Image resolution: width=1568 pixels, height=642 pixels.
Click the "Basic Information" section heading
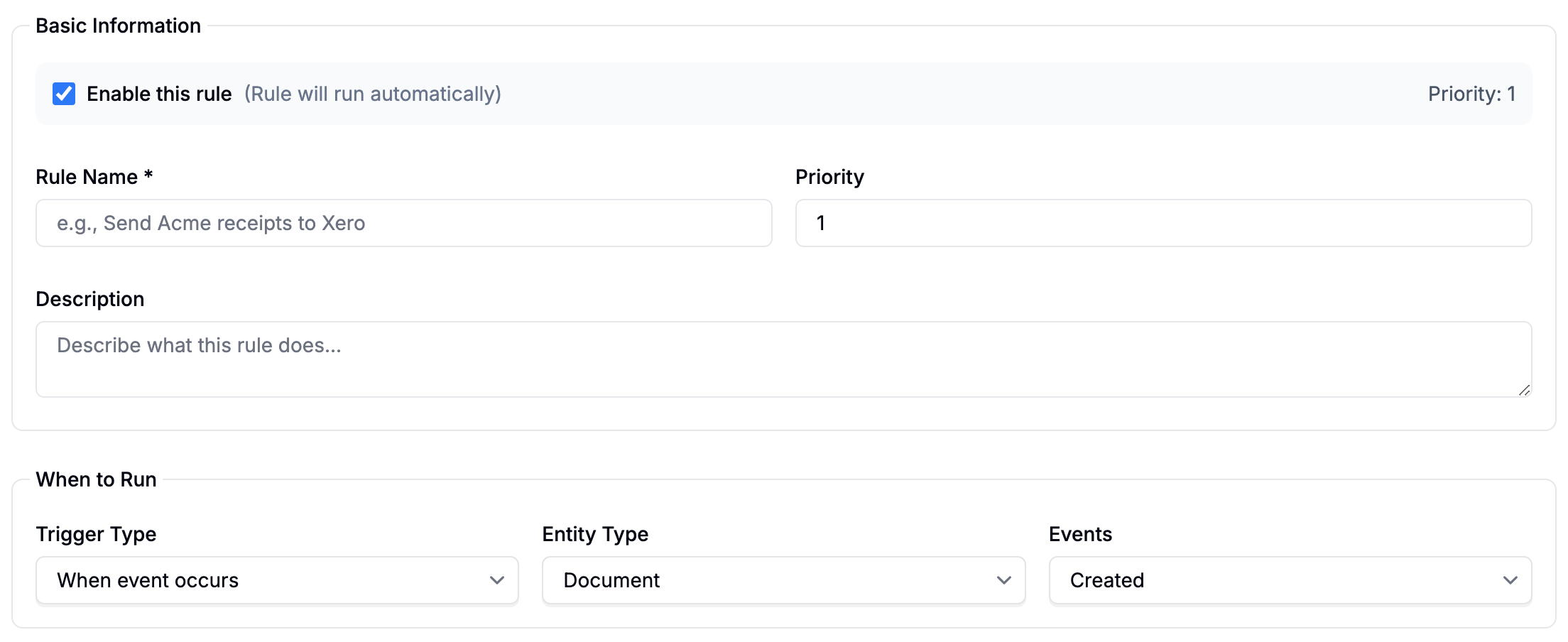pos(118,26)
